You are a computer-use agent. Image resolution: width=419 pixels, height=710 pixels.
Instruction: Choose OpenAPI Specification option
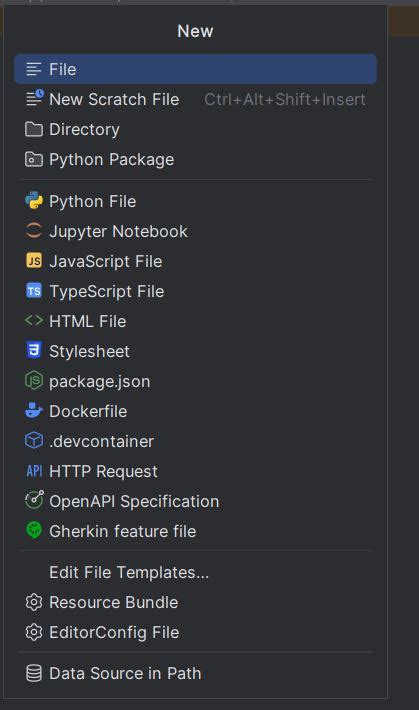pos(195,501)
